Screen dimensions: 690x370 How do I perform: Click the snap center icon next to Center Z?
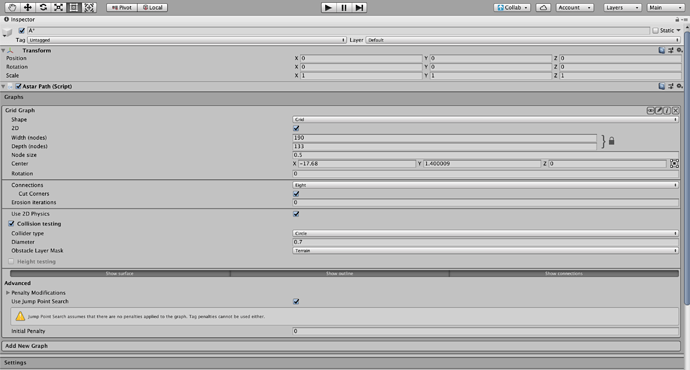tap(674, 164)
